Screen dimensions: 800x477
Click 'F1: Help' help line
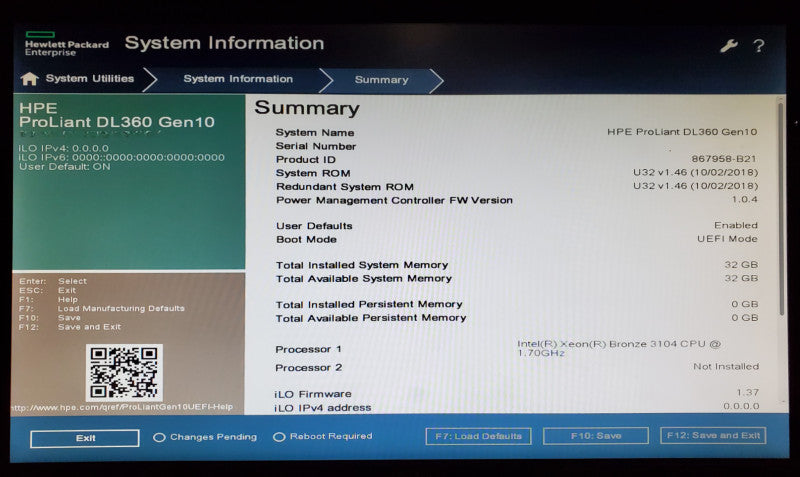[48, 299]
